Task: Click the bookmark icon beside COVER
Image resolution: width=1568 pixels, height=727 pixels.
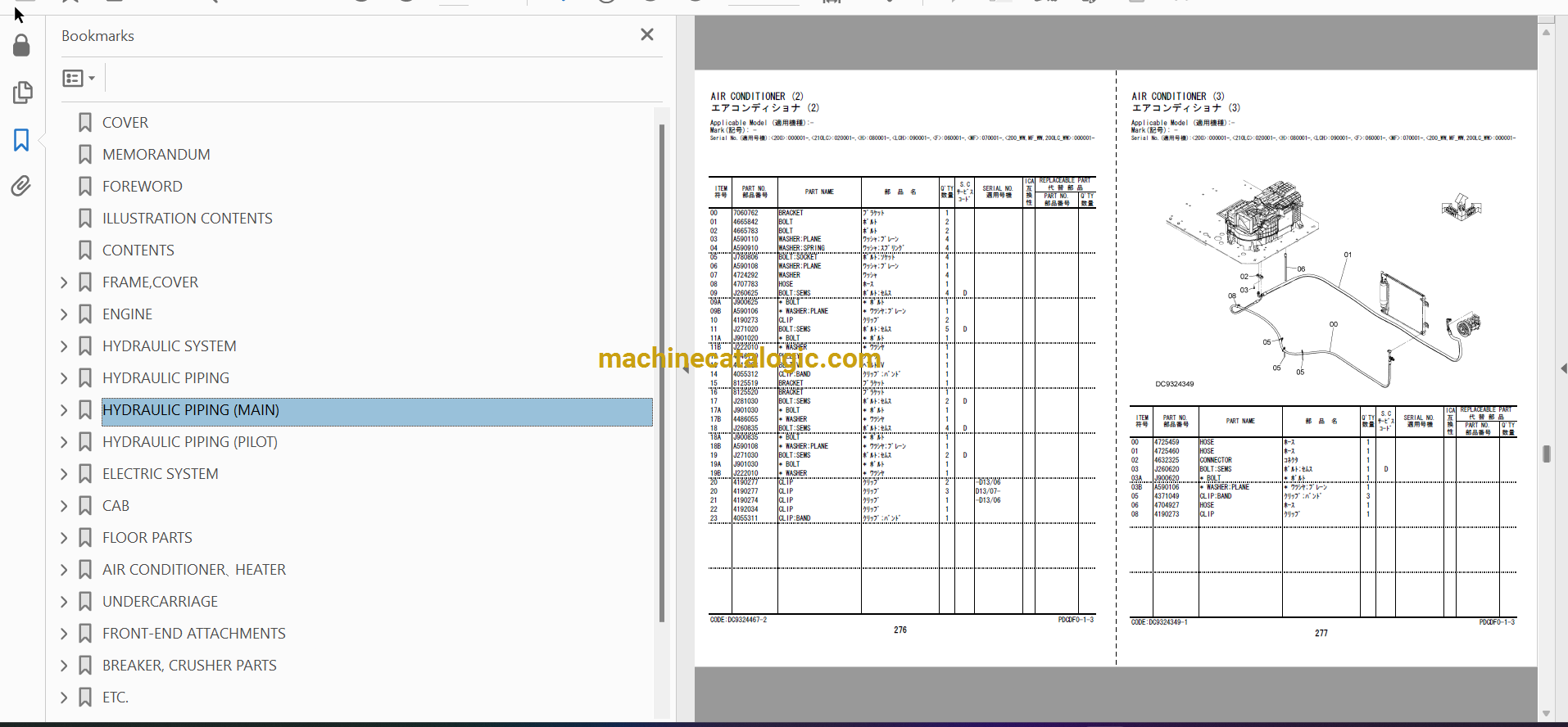Action: click(x=85, y=123)
